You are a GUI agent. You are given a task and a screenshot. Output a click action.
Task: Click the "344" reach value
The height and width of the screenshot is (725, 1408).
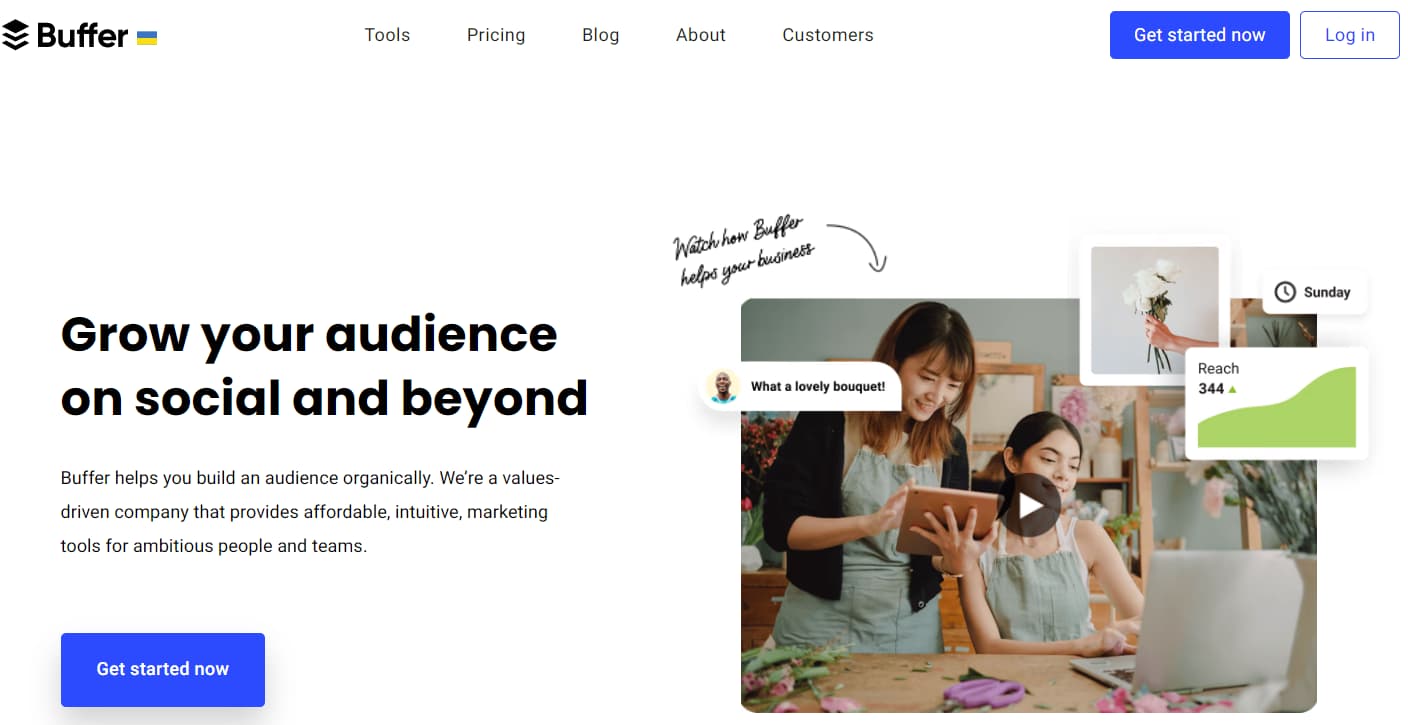point(1211,388)
